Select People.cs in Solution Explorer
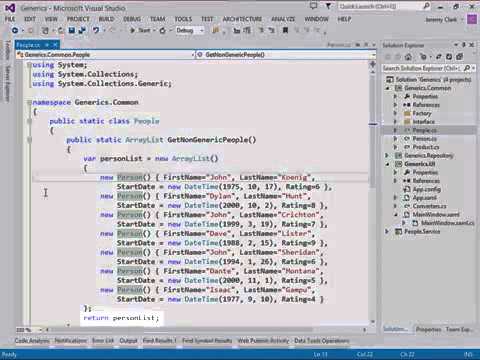Viewport: 480px width, 360px height. [424, 130]
